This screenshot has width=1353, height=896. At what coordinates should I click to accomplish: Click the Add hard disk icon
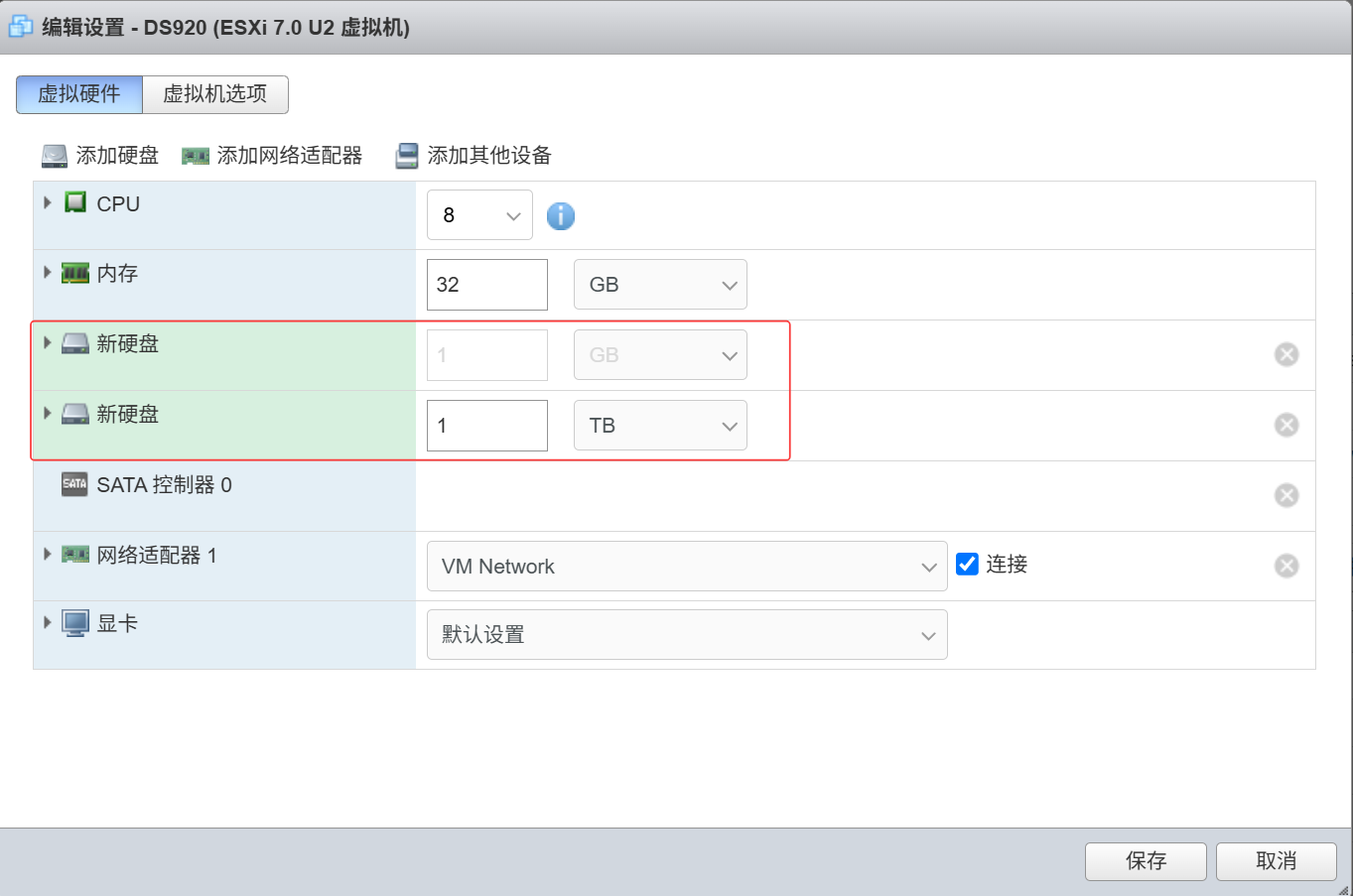[x=55, y=156]
